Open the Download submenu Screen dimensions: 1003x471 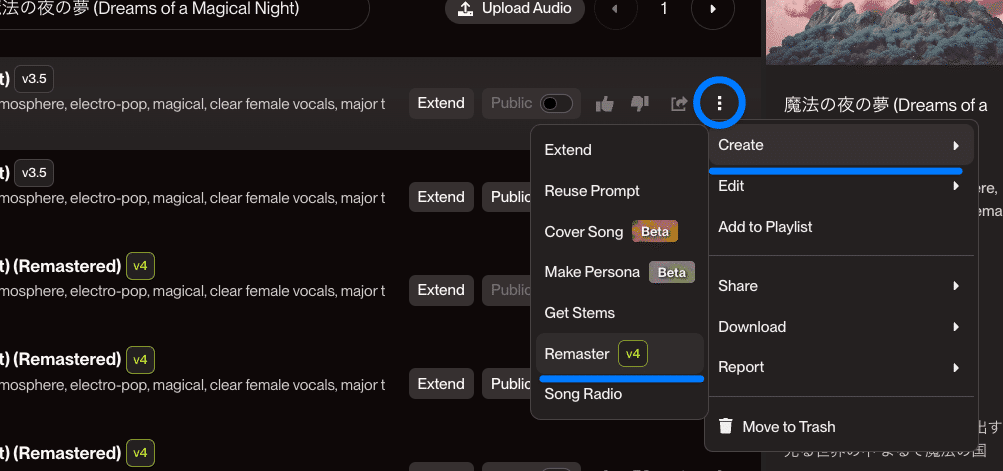[840, 327]
